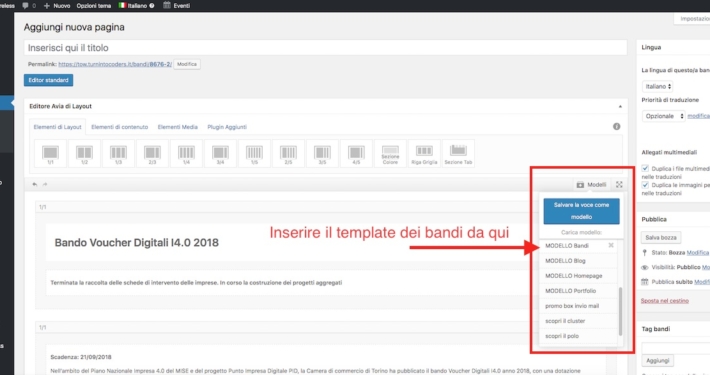The image size is (710, 375).
Task: Select the Scadenza 21/09/2018 text block
Action: point(325,360)
